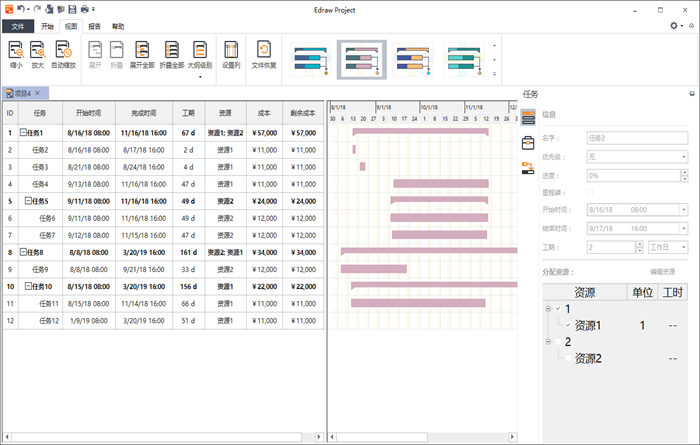Click the Save floppy disk icon
Image resolution: width=700 pixels, height=445 pixels.
(72, 9)
